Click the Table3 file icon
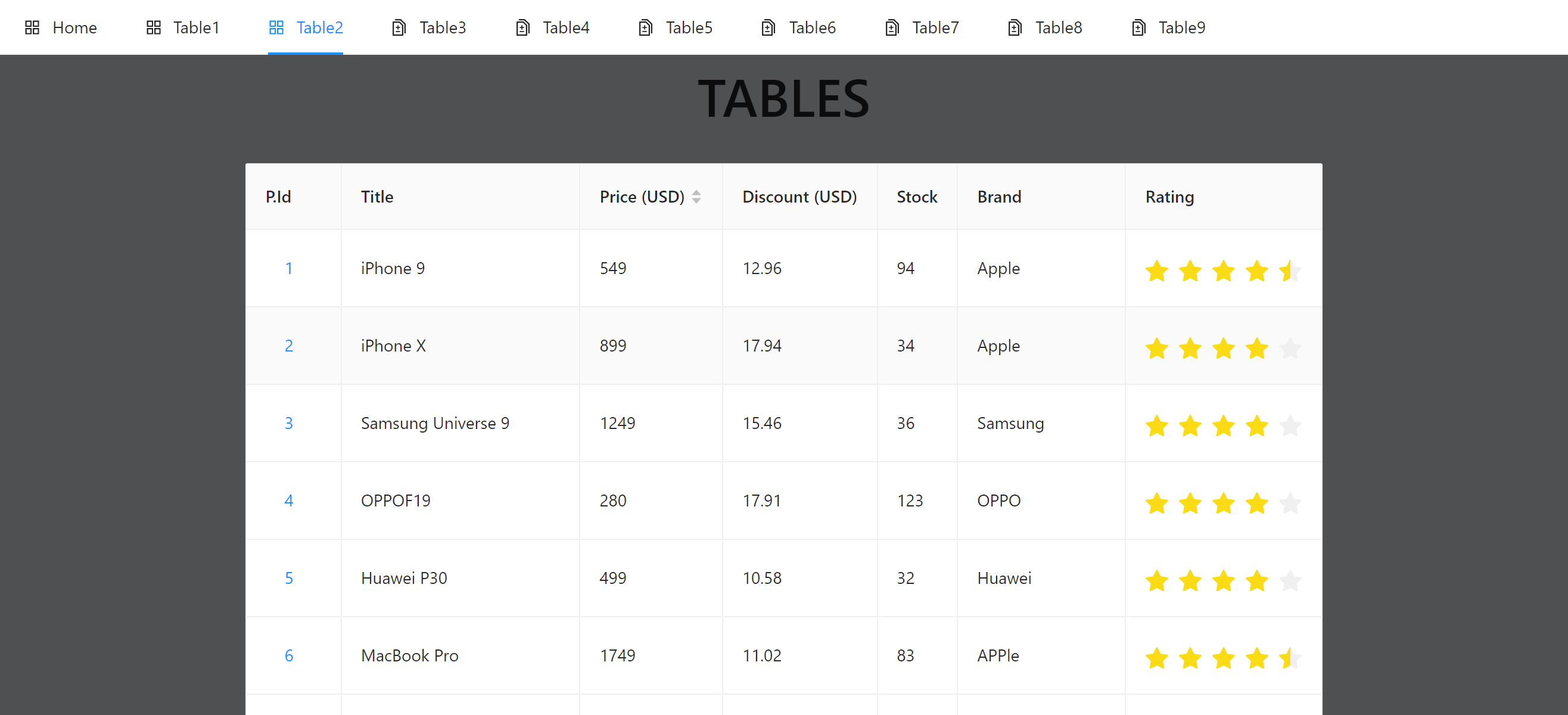 click(399, 27)
